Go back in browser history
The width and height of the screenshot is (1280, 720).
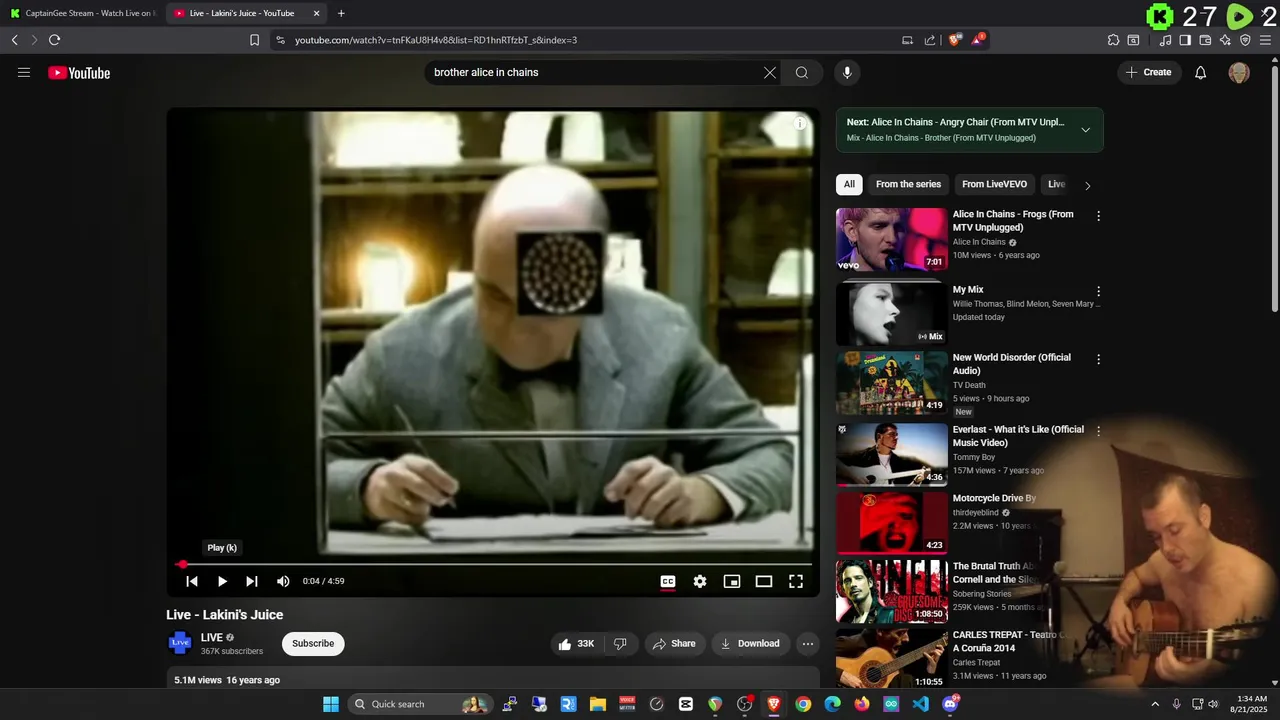15,40
